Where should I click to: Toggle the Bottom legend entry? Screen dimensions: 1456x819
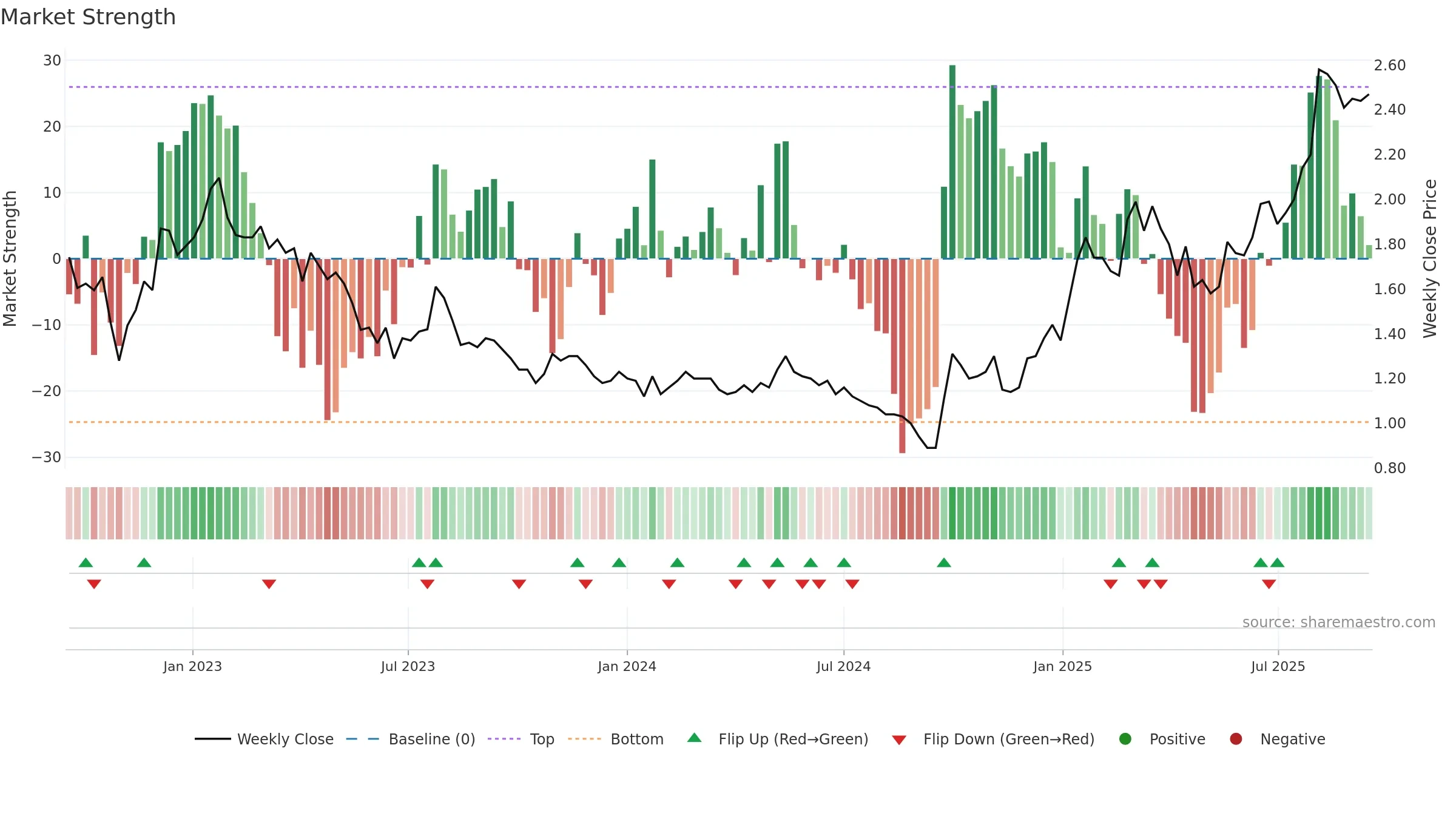[616, 739]
